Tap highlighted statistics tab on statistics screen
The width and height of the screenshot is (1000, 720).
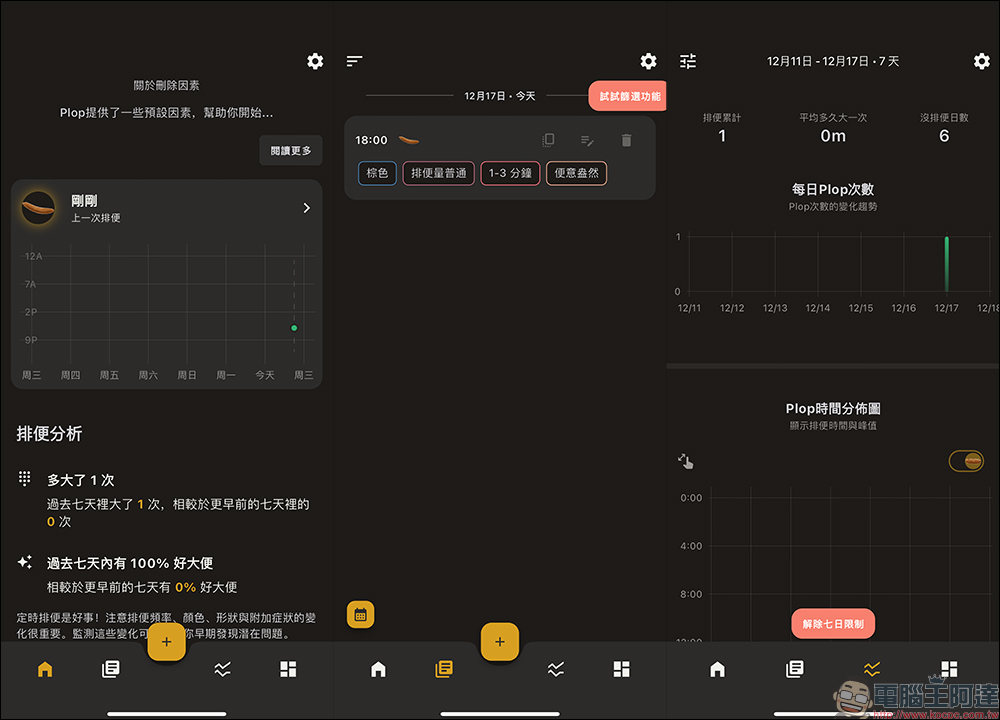point(872,669)
